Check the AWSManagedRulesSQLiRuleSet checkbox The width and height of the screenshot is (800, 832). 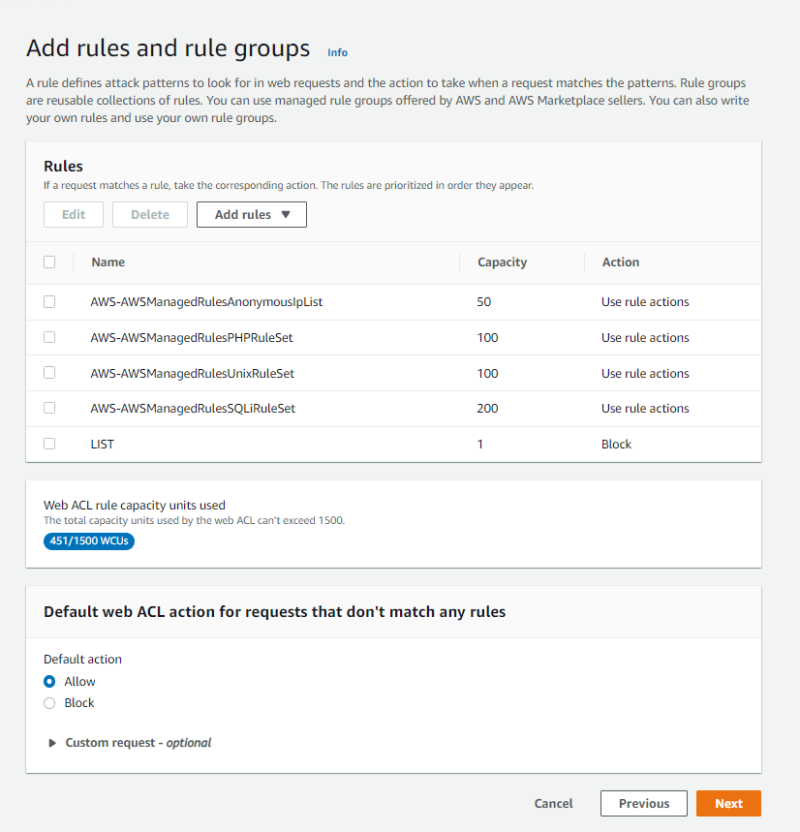[50, 408]
